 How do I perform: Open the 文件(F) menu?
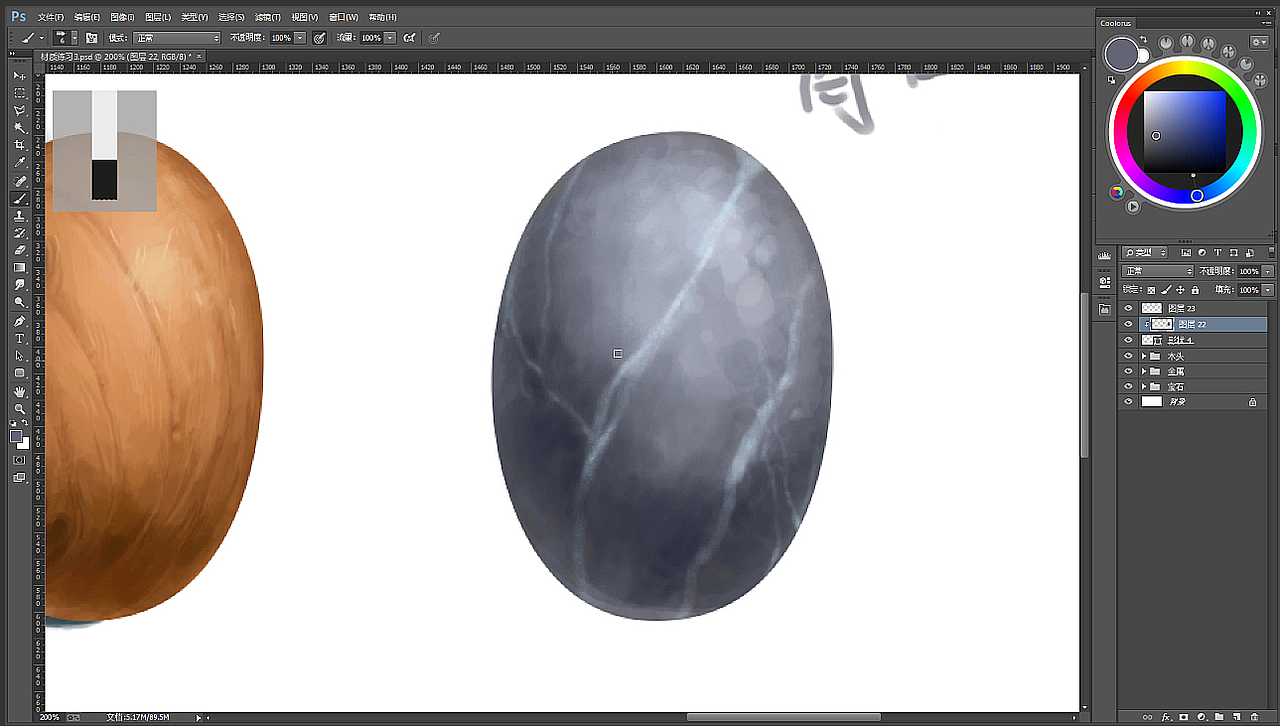[x=50, y=17]
